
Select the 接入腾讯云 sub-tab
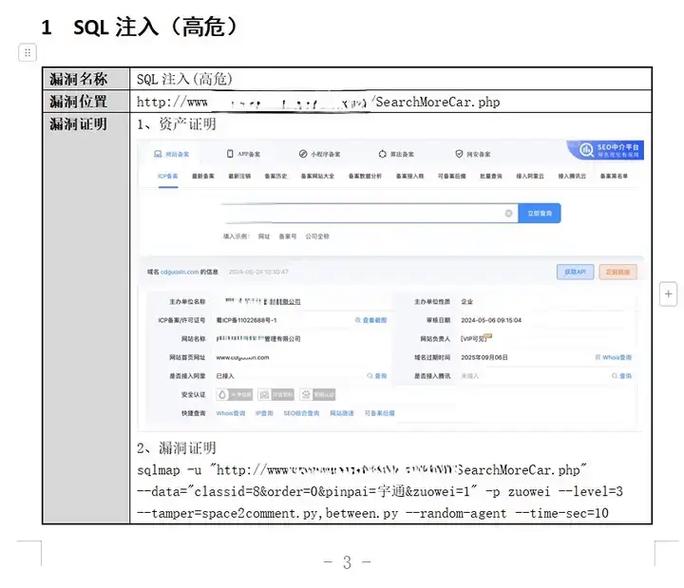click(x=572, y=176)
